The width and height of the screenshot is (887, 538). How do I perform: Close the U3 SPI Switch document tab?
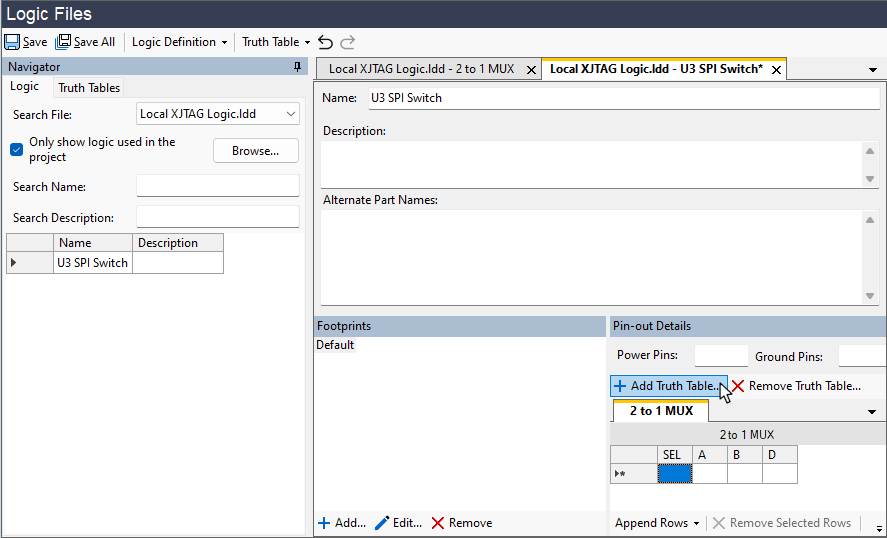click(774, 70)
